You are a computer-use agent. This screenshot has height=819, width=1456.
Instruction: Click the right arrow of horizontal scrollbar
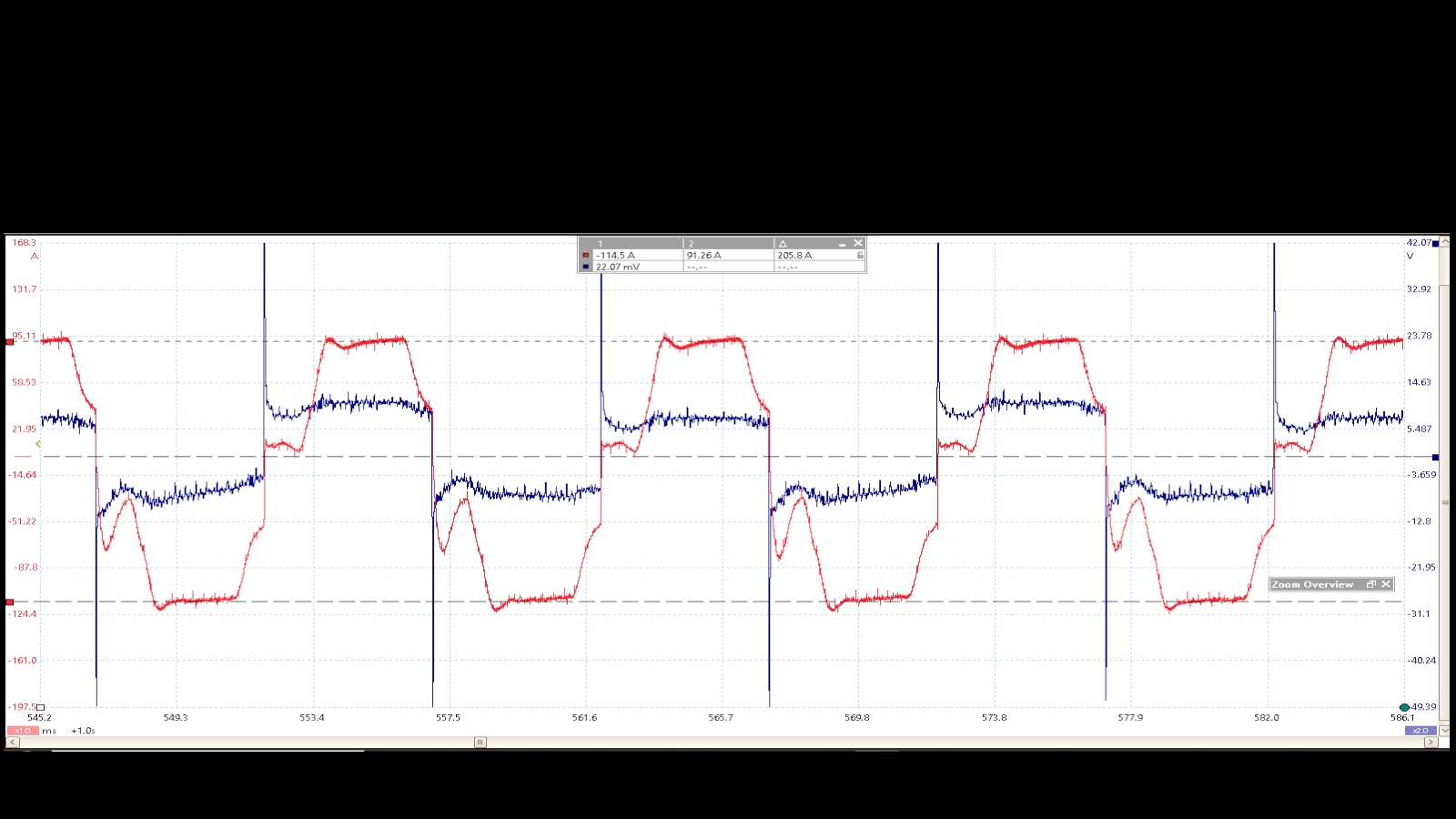(x=1431, y=743)
